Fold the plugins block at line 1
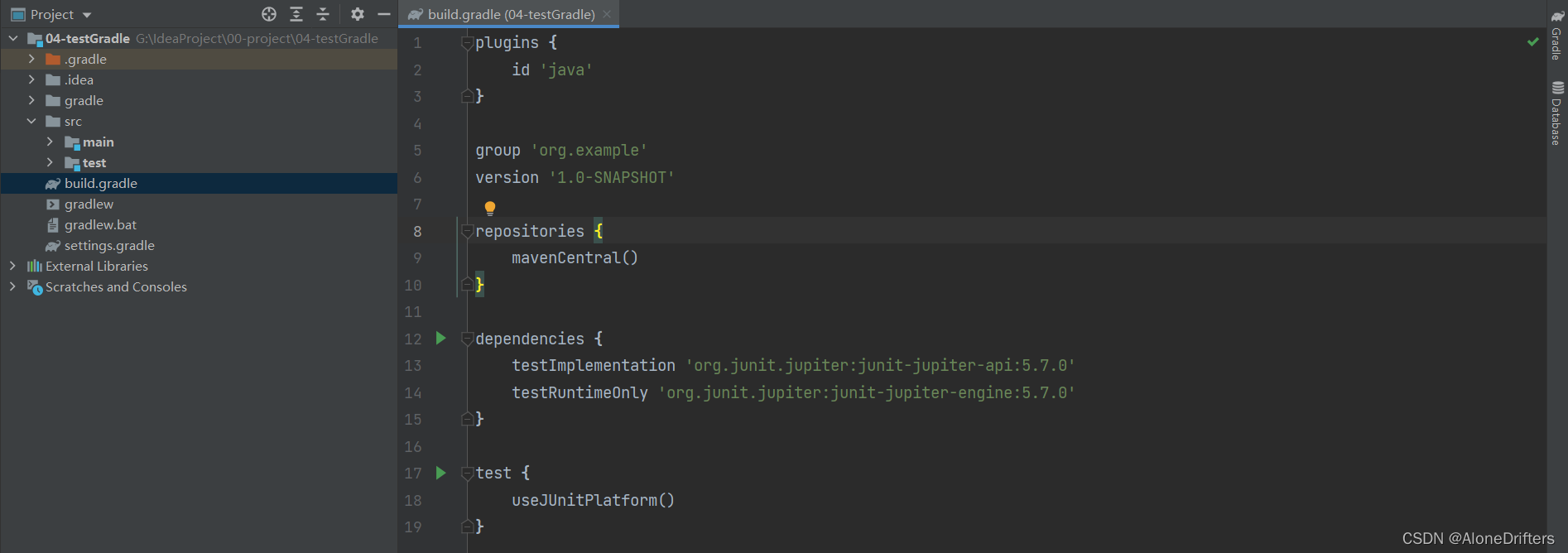1568x553 pixels. click(467, 43)
